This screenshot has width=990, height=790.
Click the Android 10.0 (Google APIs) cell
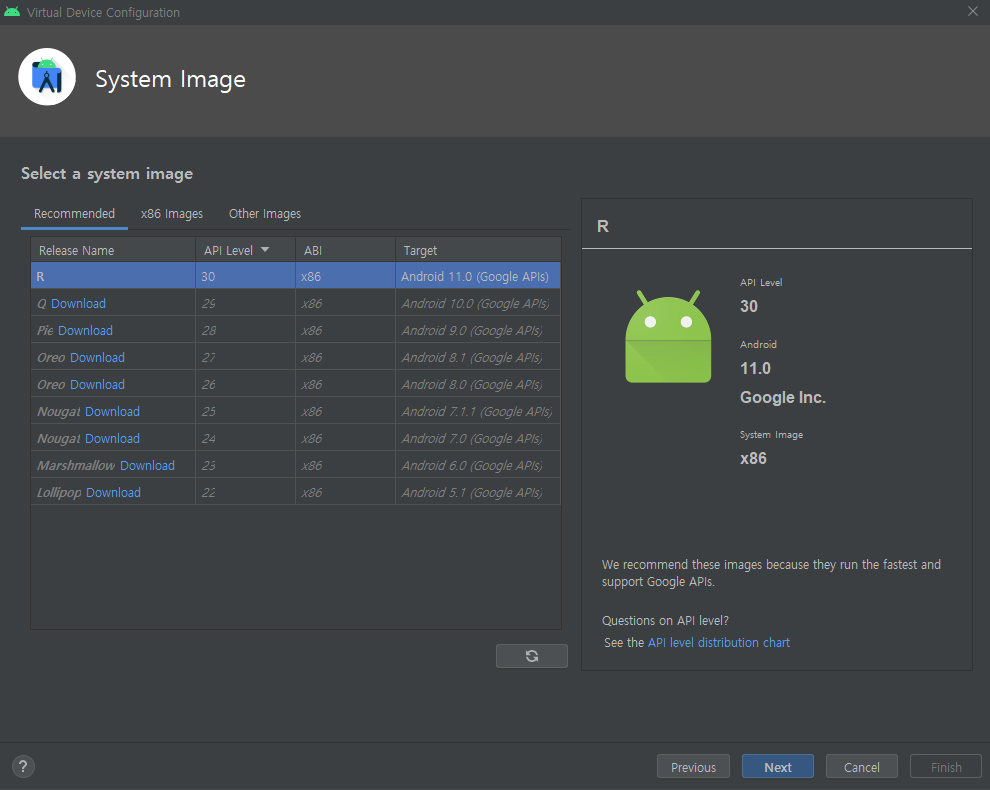pos(478,304)
